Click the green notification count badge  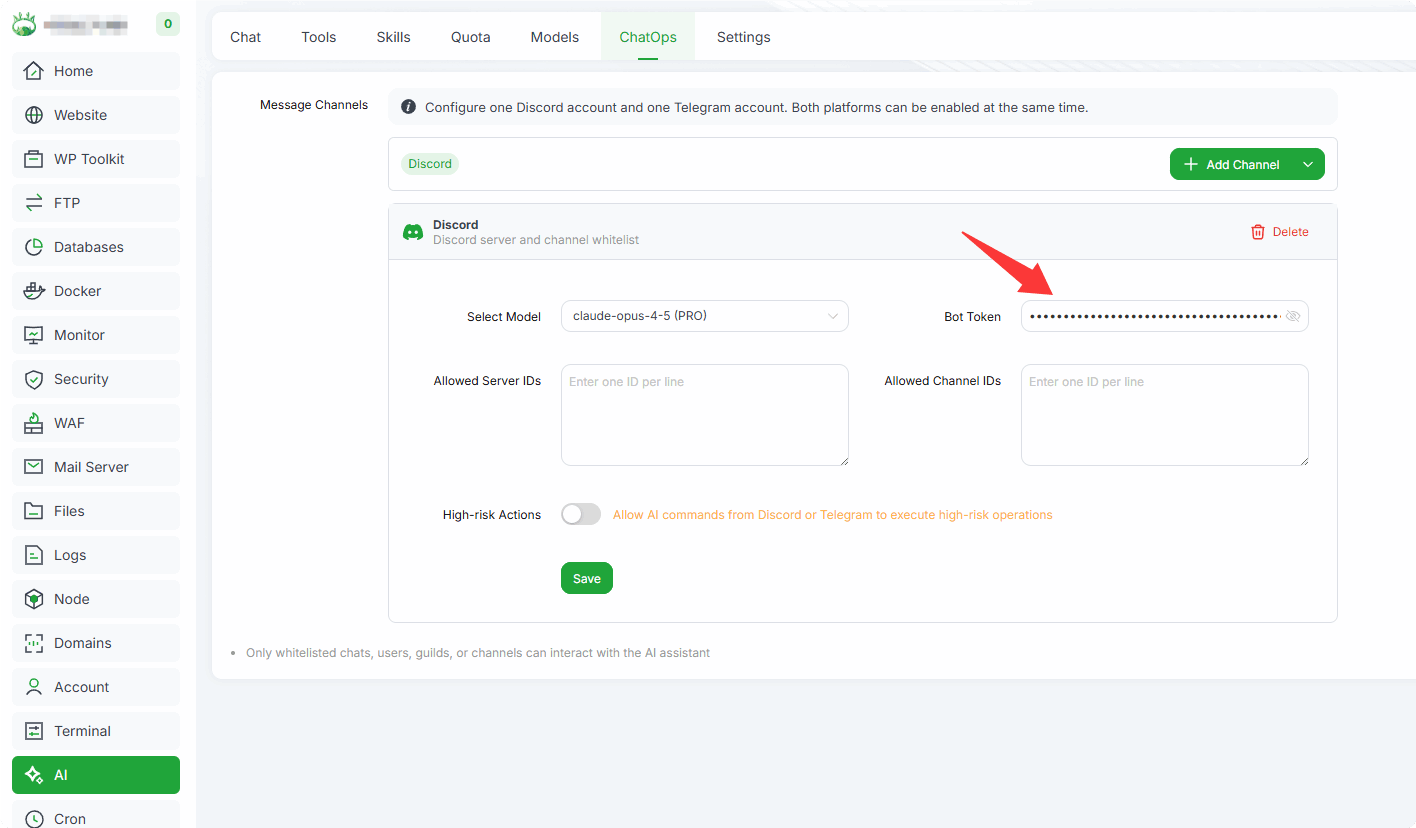coord(168,24)
